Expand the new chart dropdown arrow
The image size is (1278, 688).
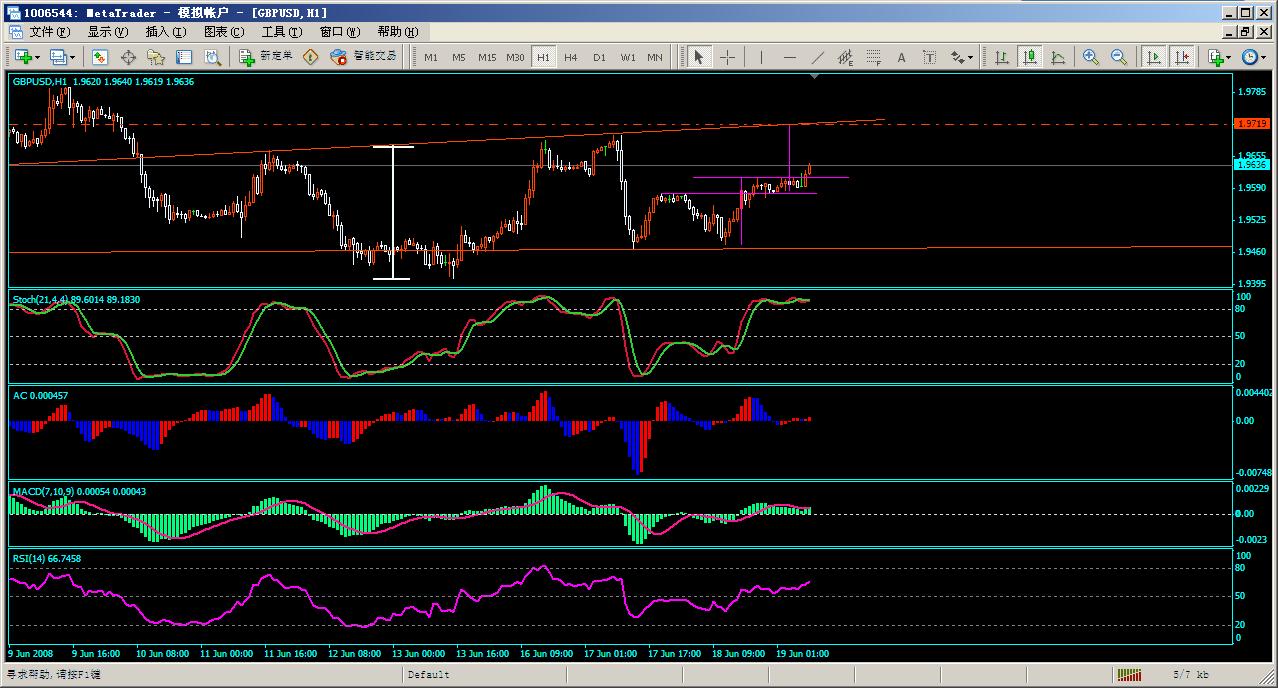(37, 57)
